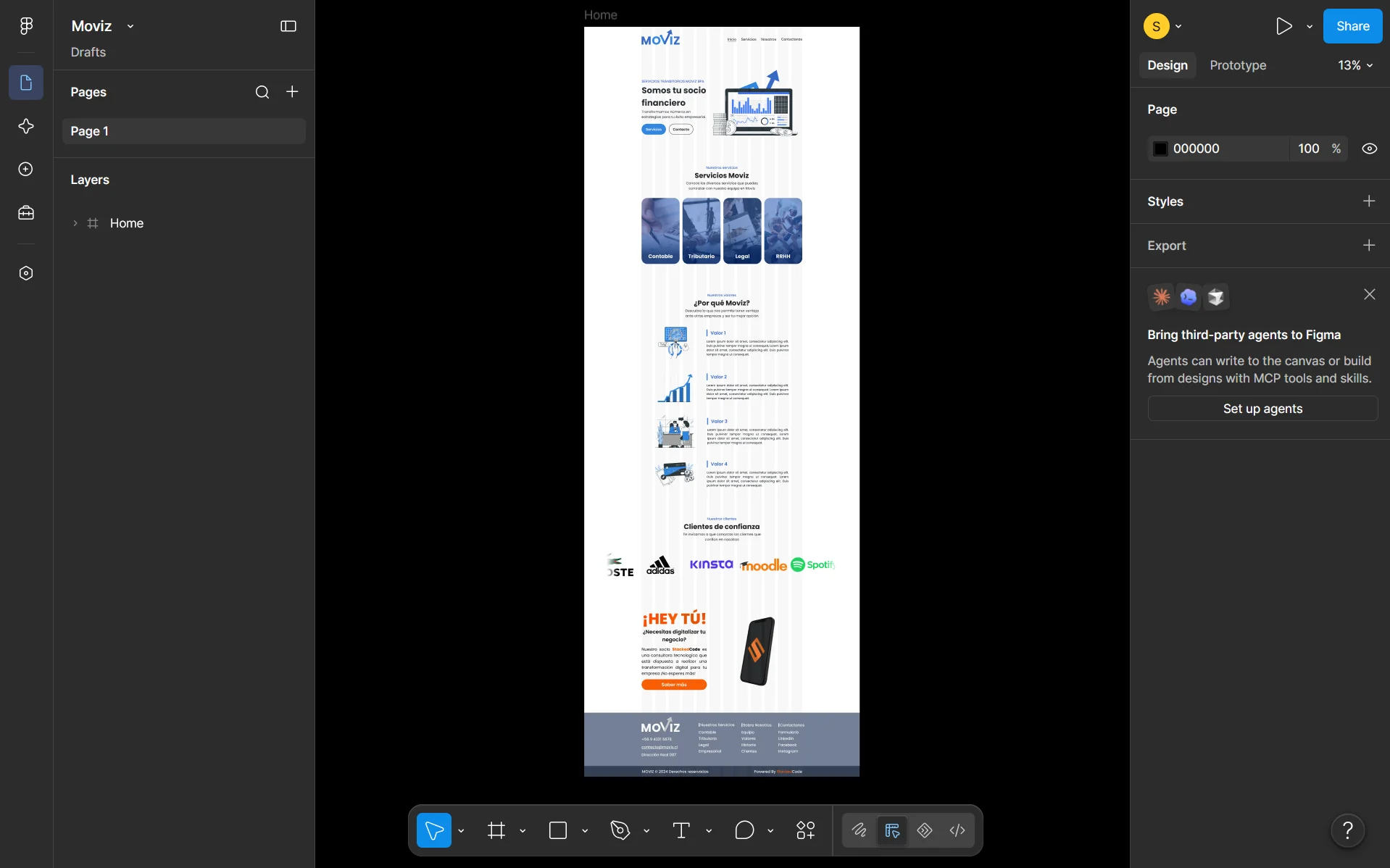Switch to Draw mode toggle
This screenshot has height=868, width=1390.
pyautogui.click(x=860, y=830)
